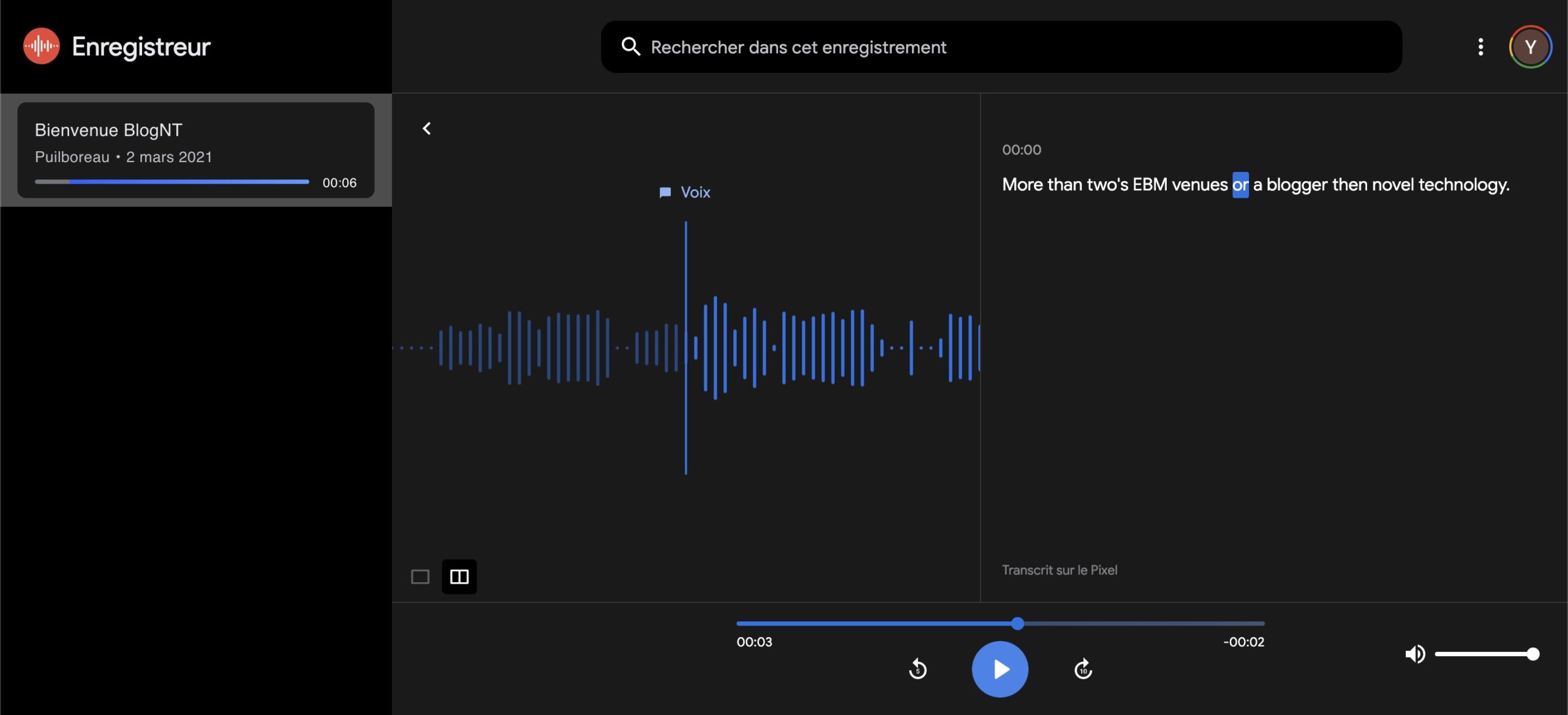Click the word "technology" in the transcript
1568x715 pixels.
(1463, 185)
